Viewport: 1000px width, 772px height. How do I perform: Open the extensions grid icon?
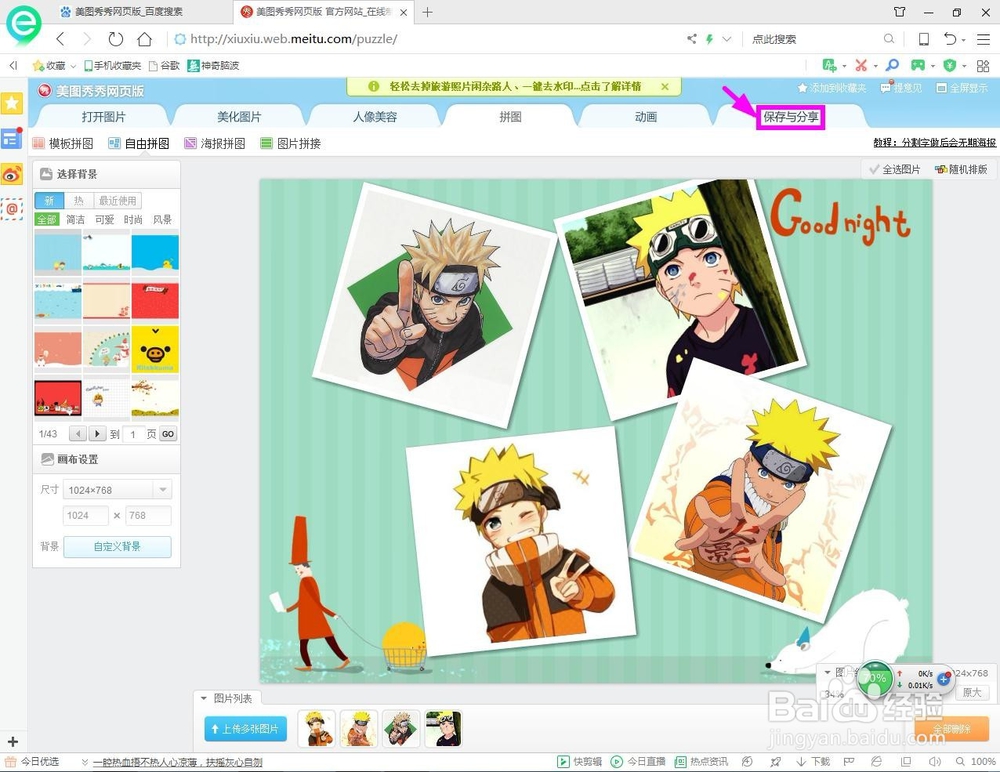pos(983,66)
